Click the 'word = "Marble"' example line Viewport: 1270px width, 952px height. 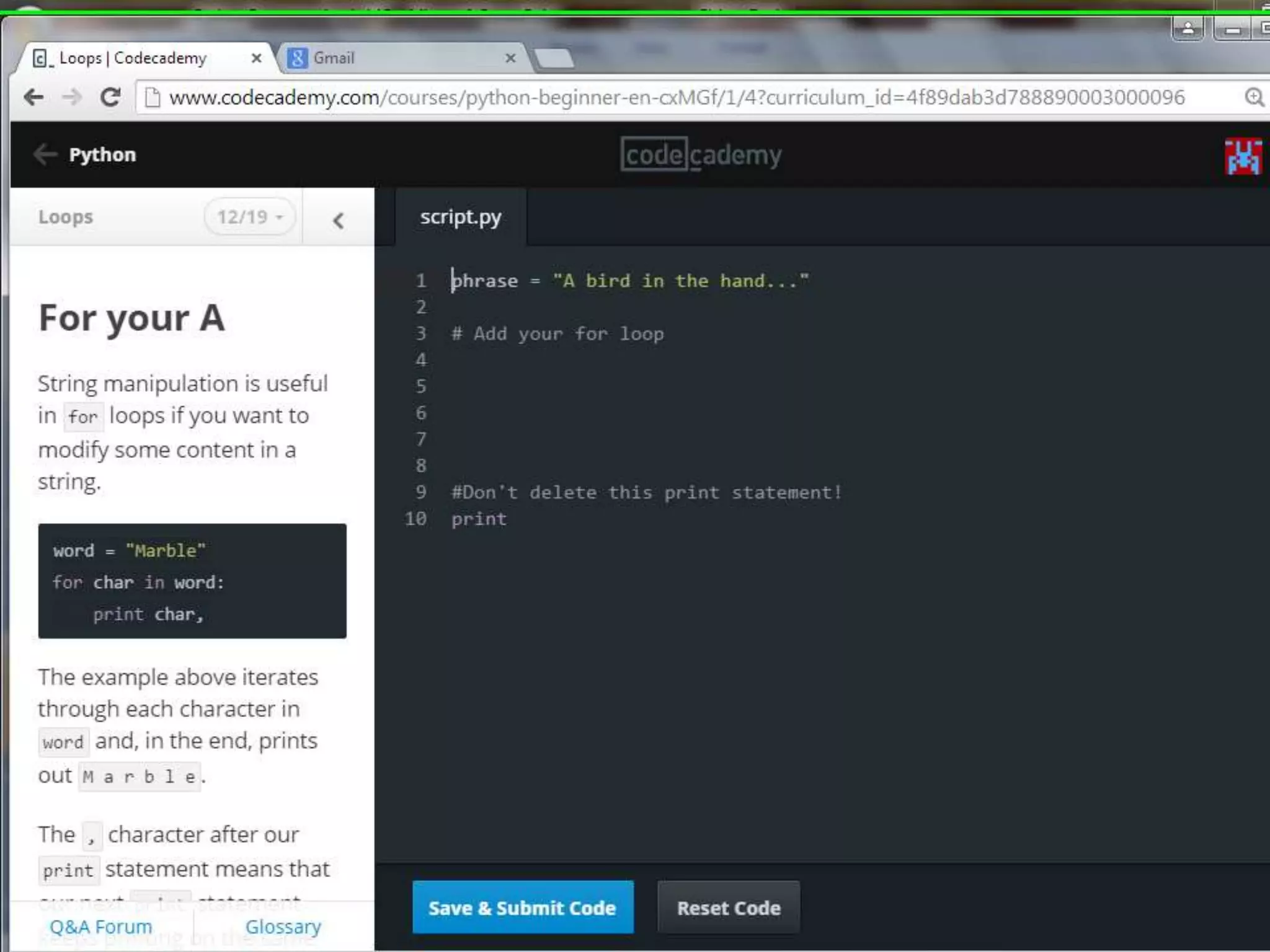pyautogui.click(x=129, y=550)
